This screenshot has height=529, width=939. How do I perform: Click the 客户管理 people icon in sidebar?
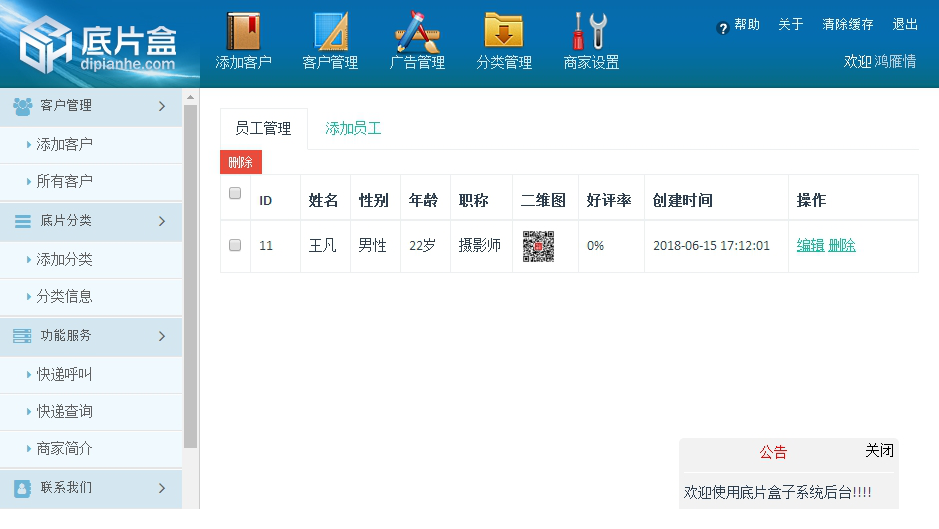tap(23, 106)
